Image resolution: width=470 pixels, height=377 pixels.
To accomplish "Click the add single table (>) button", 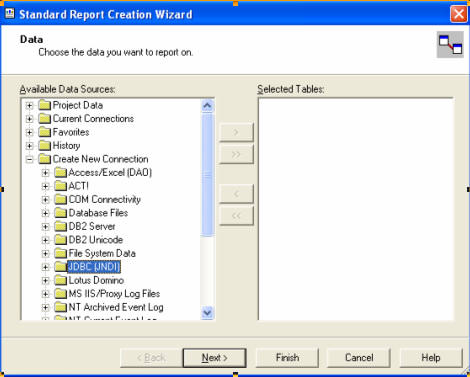I will [x=236, y=132].
